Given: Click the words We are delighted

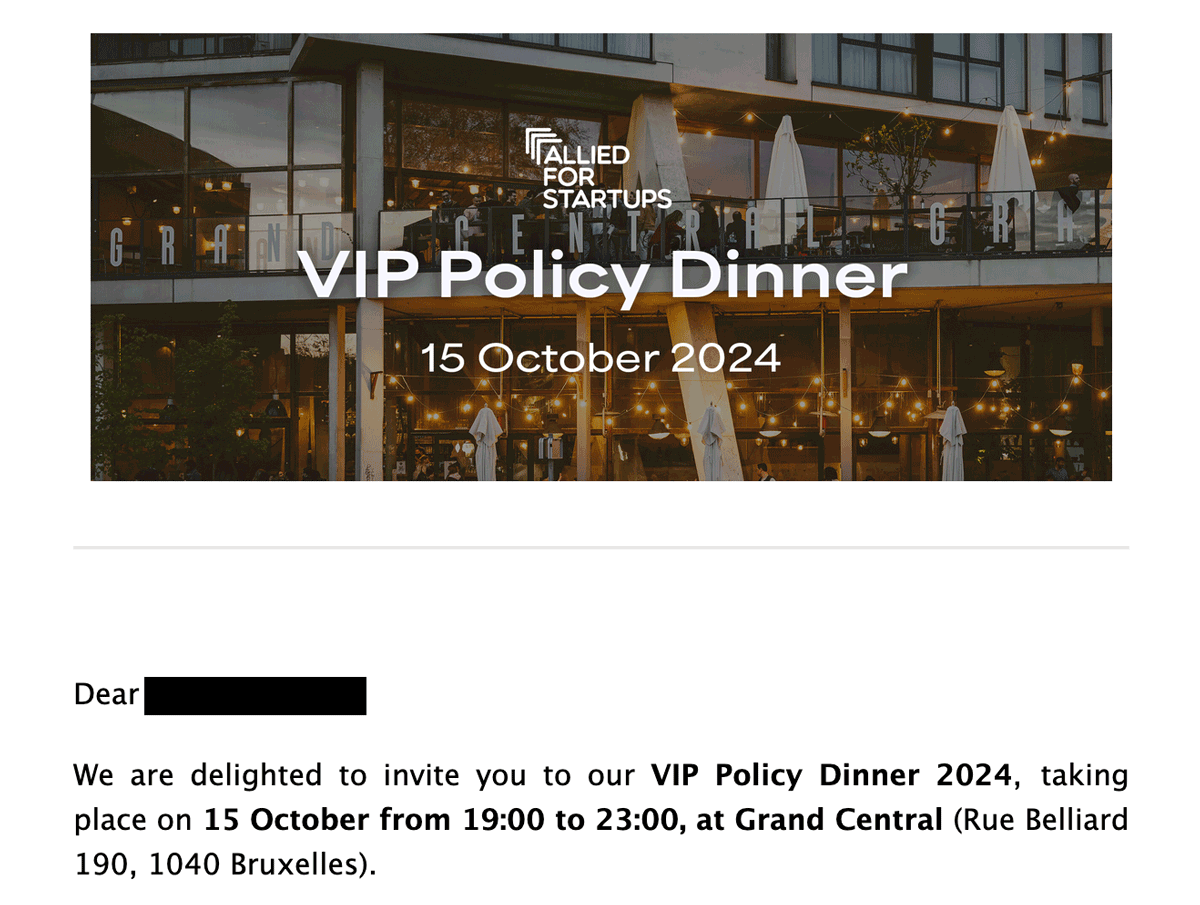Looking at the screenshot, I should [x=184, y=776].
